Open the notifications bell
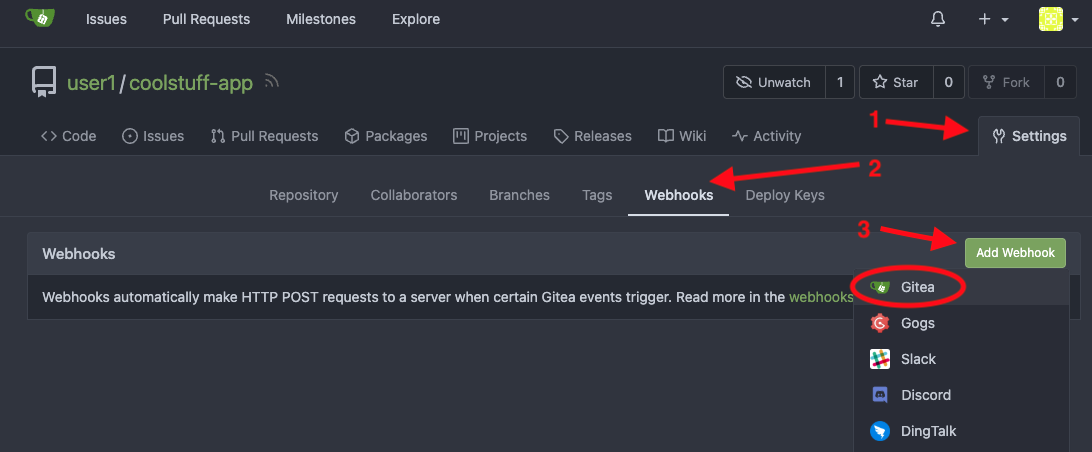The height and width of the screenshot is (452, 1092). point(938,20)
